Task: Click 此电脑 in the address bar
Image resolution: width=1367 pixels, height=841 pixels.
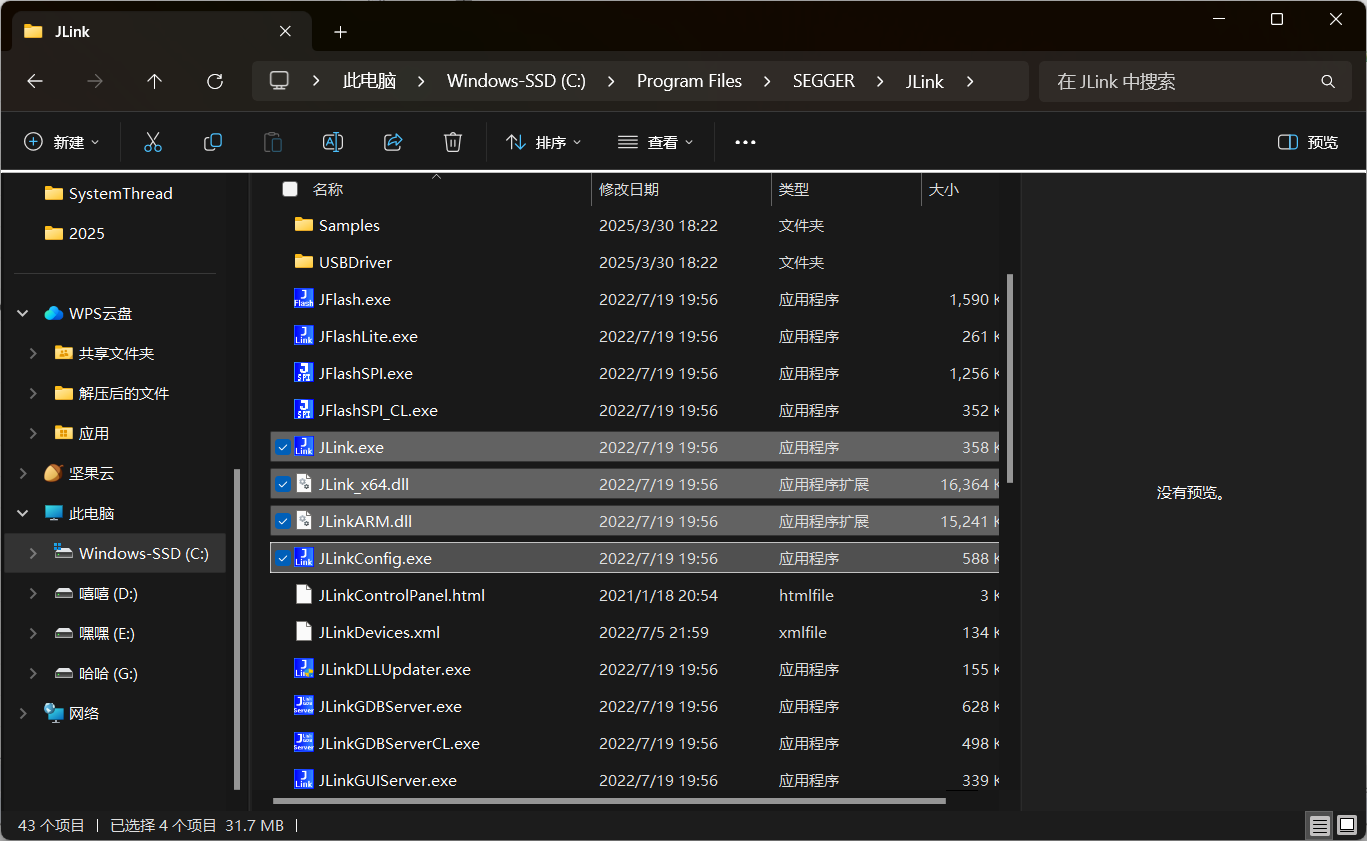Action: (369, 81)
